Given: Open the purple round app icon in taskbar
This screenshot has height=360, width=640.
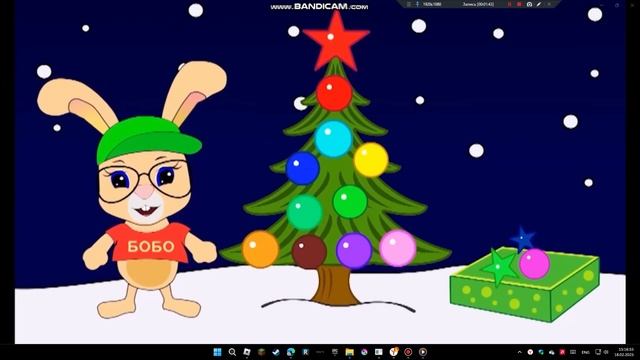Looking at the screenshot, I should pos(364,352).
